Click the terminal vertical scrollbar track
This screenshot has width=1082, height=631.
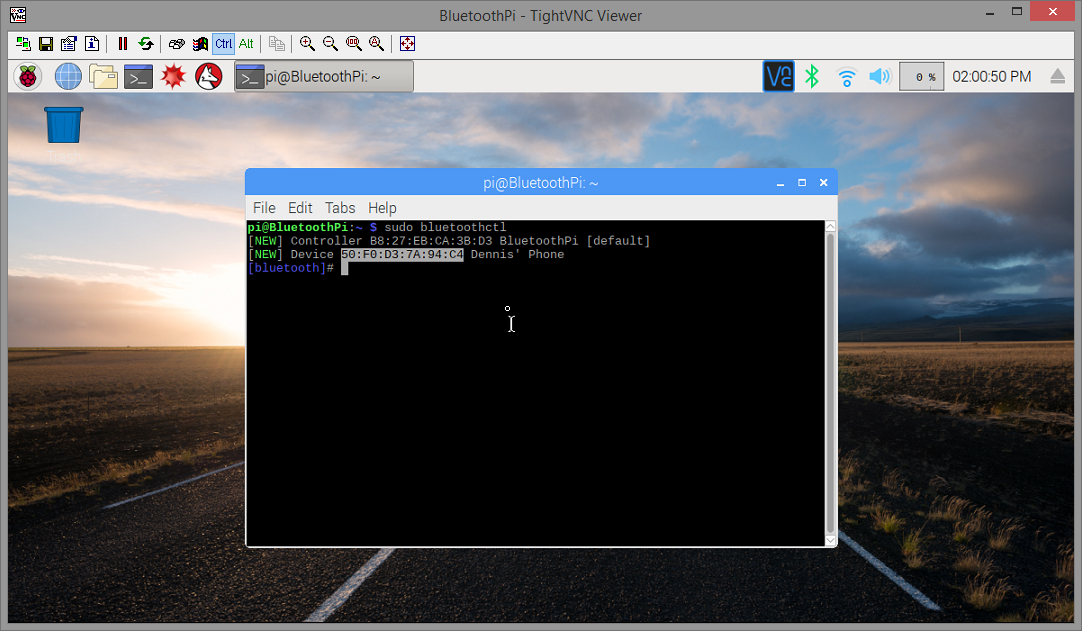click(830, 383)
